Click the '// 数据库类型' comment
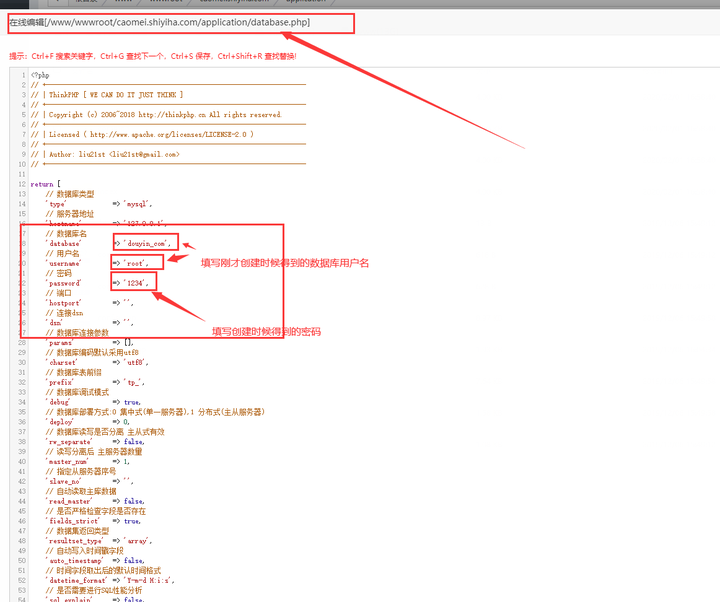The image size is (720, 602). point(70,194)
